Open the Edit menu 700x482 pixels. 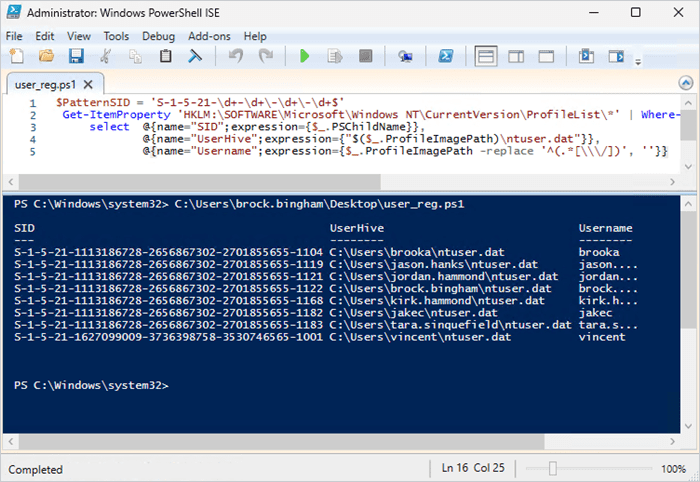(x=45, y=36)
